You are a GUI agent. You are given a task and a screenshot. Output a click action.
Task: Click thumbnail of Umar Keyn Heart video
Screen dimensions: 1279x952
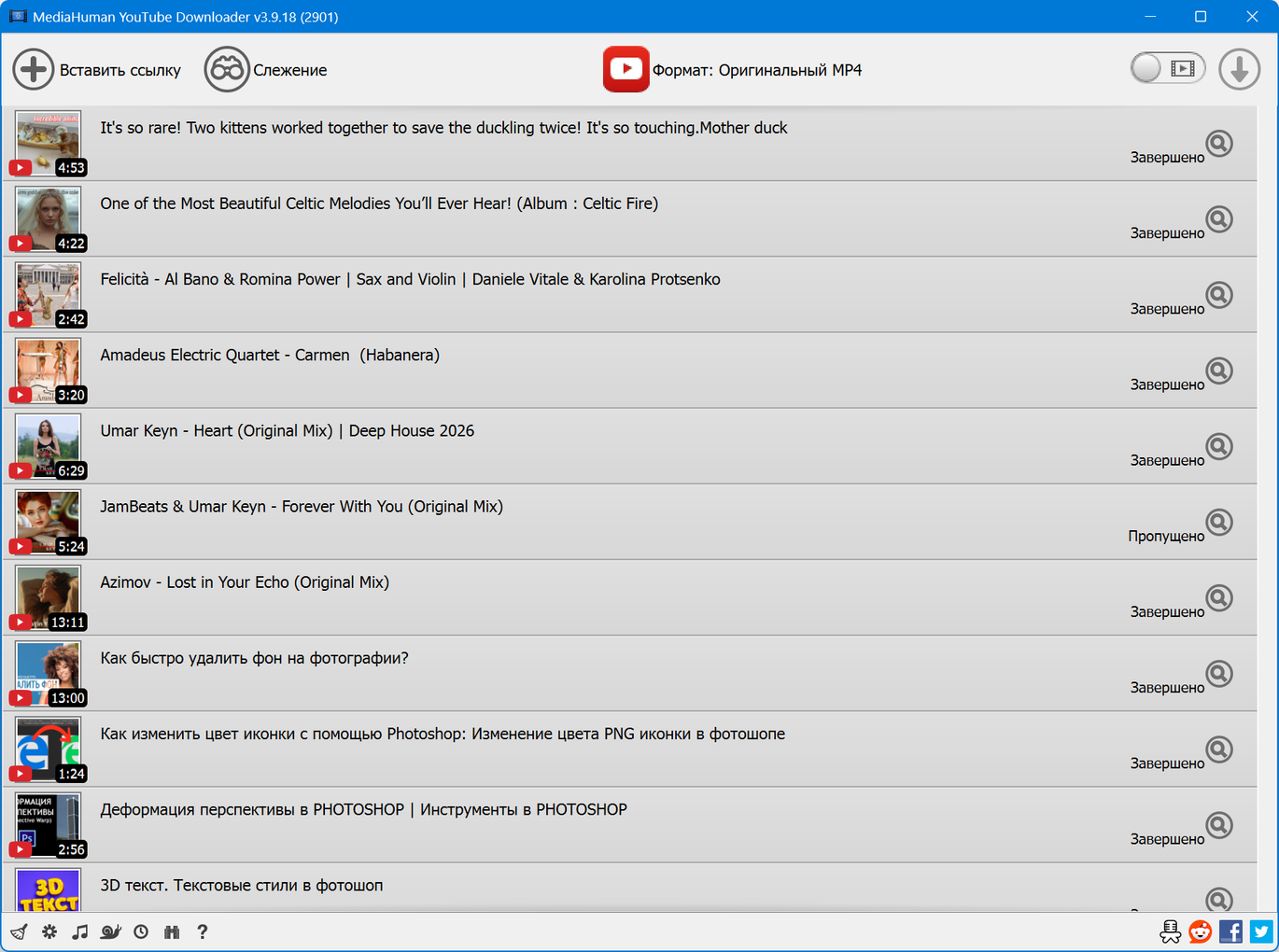click(49, 446)
